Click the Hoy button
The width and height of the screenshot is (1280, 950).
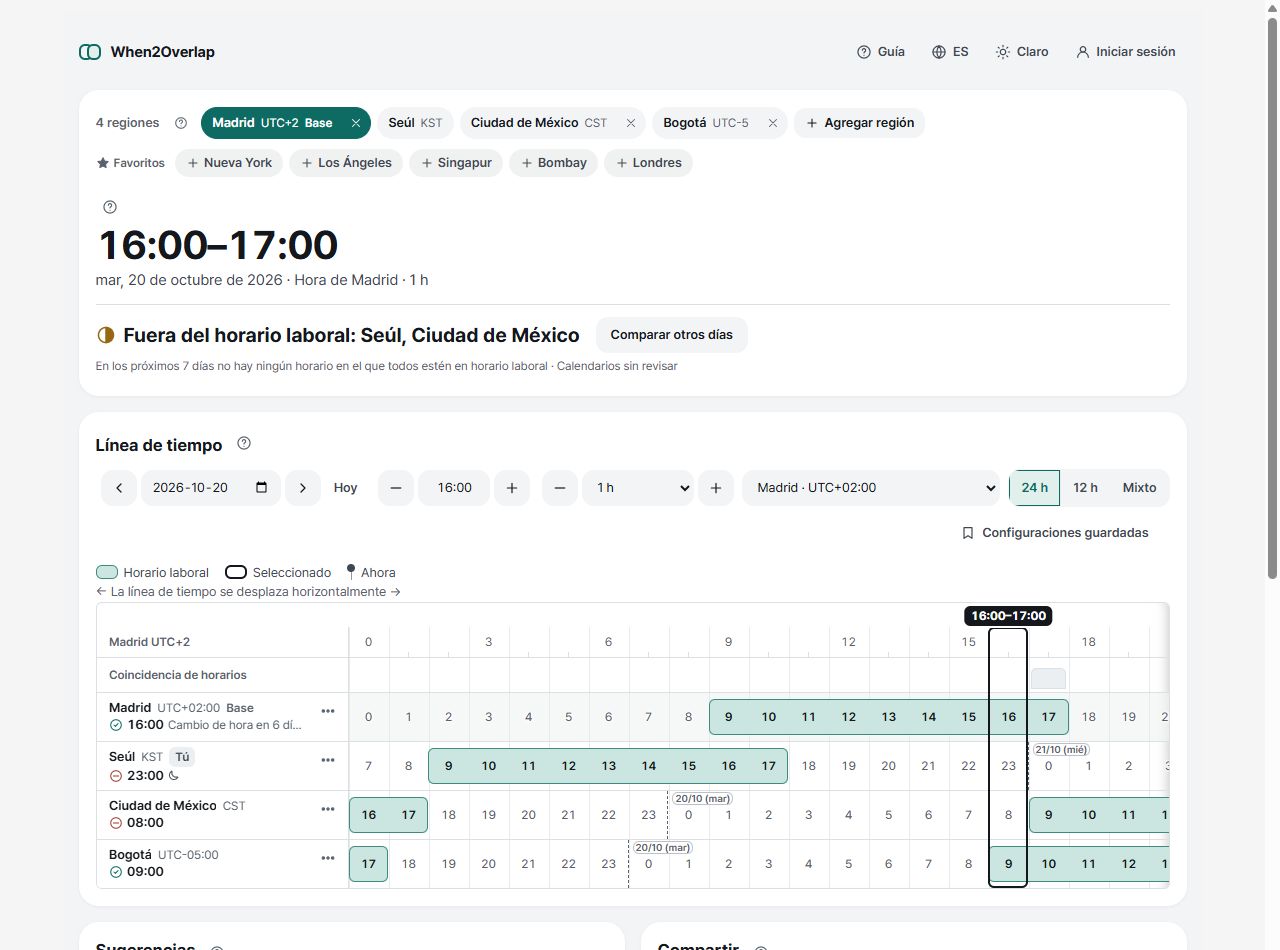tap(346, 488)
